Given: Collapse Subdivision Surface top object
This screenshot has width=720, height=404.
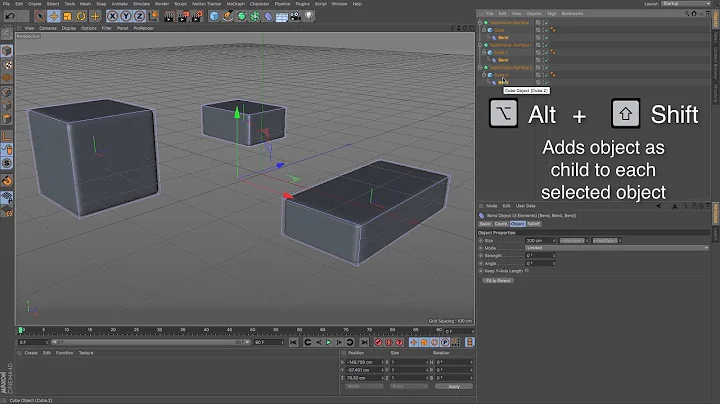Looking at the screenshot, I should (x=480, y=22).
